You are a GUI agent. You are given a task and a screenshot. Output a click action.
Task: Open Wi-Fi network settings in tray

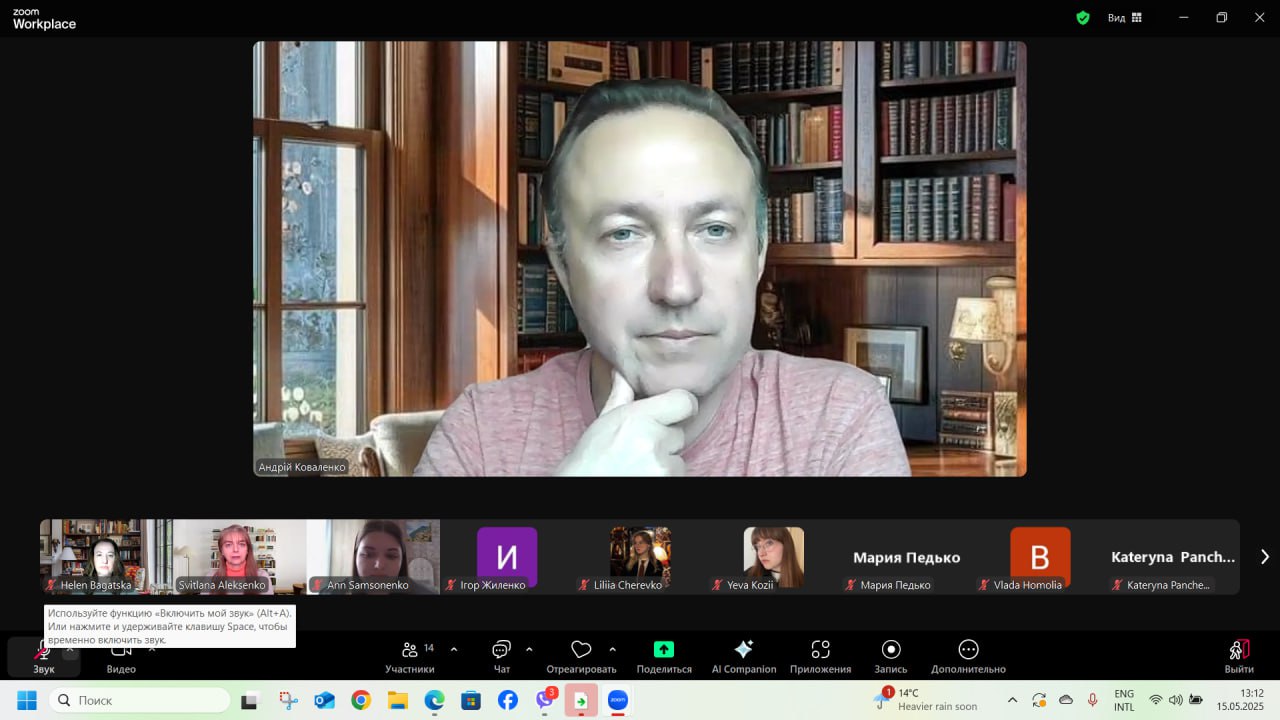(1156, 700)
